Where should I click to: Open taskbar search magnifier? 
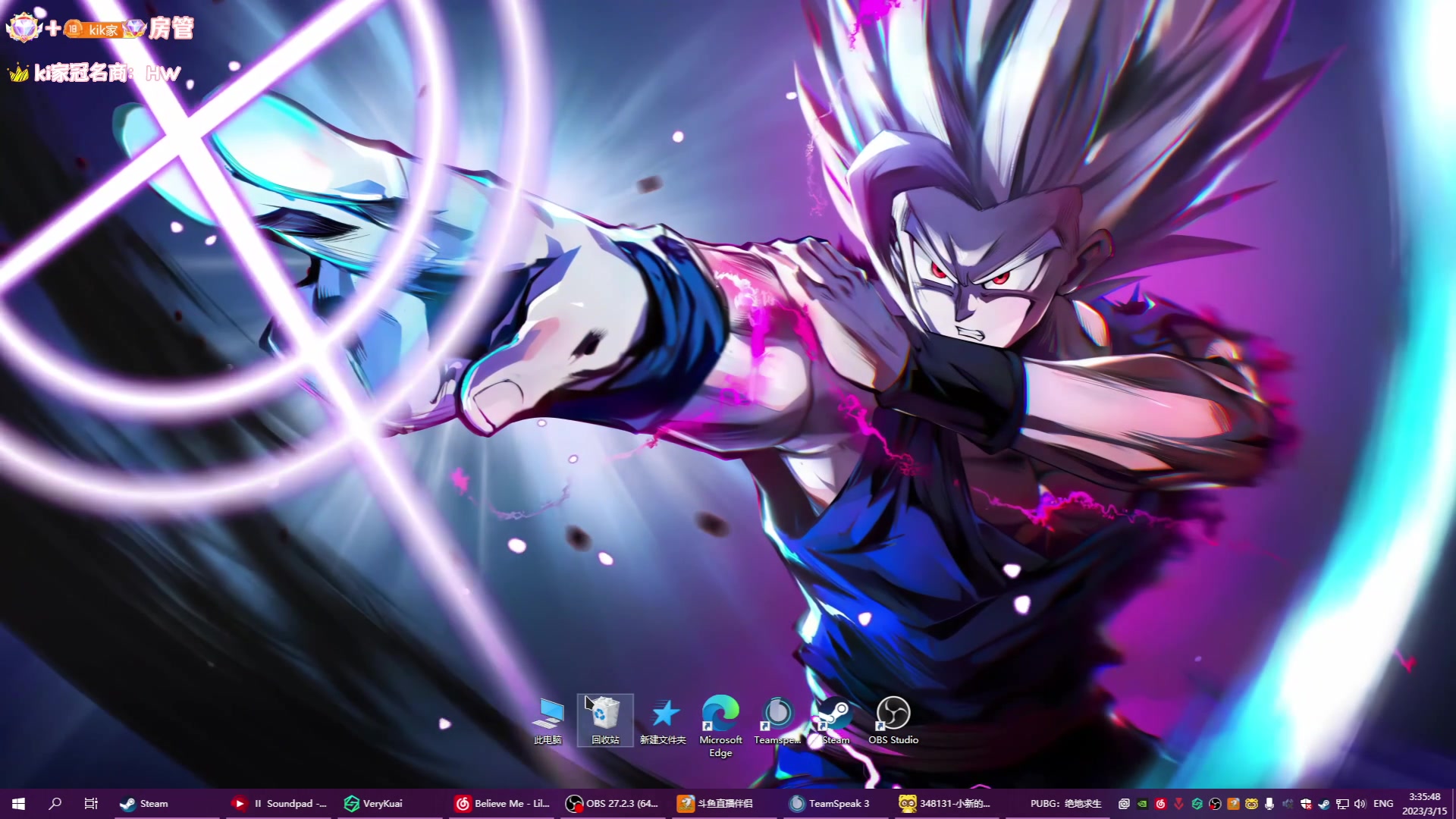pyautogui.click(x=55, y=804)
